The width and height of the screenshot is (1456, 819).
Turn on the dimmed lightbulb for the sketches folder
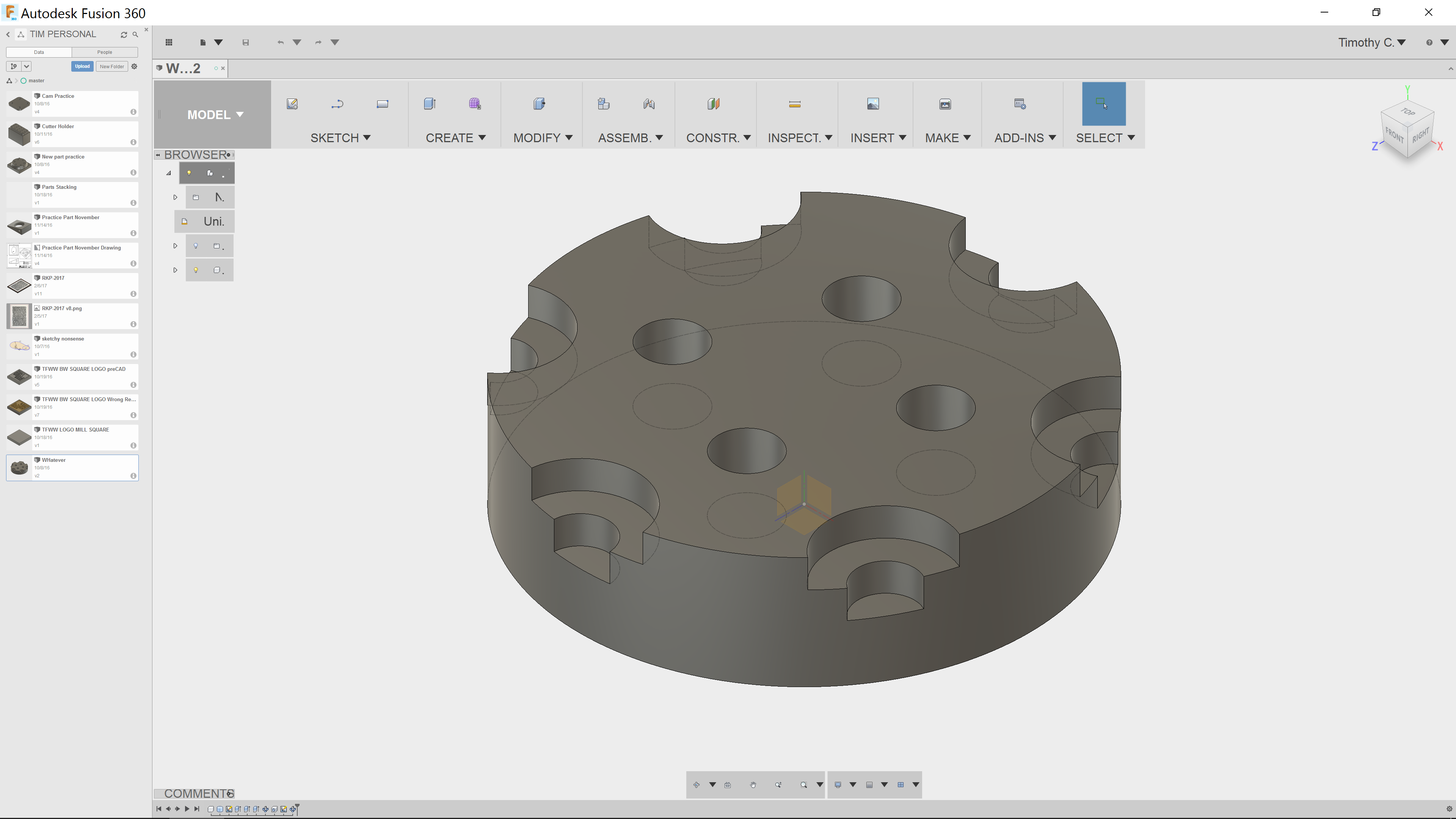(x=196, y=246)
